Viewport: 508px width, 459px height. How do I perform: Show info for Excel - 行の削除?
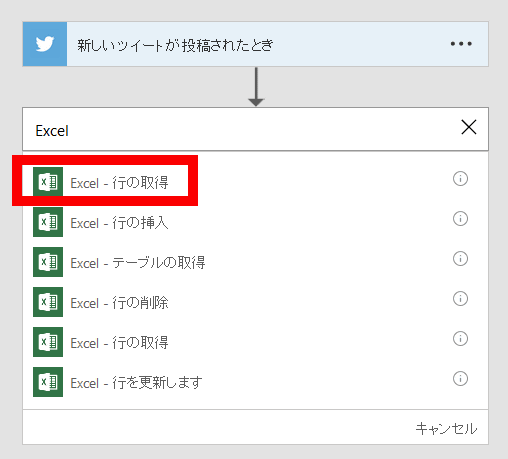coord(460,299)
